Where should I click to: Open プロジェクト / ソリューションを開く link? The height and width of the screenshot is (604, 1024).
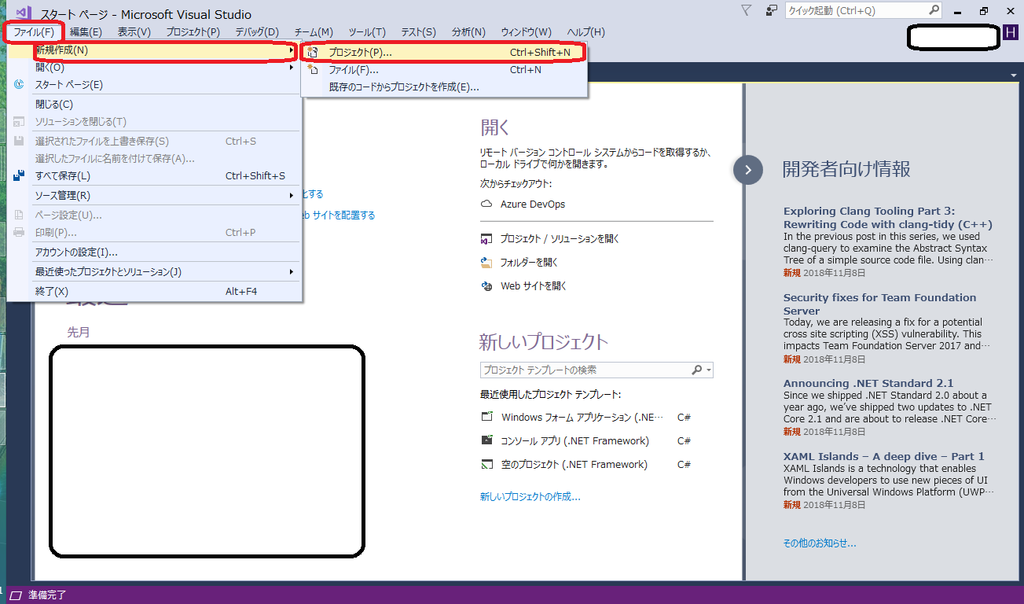(560, 239)
